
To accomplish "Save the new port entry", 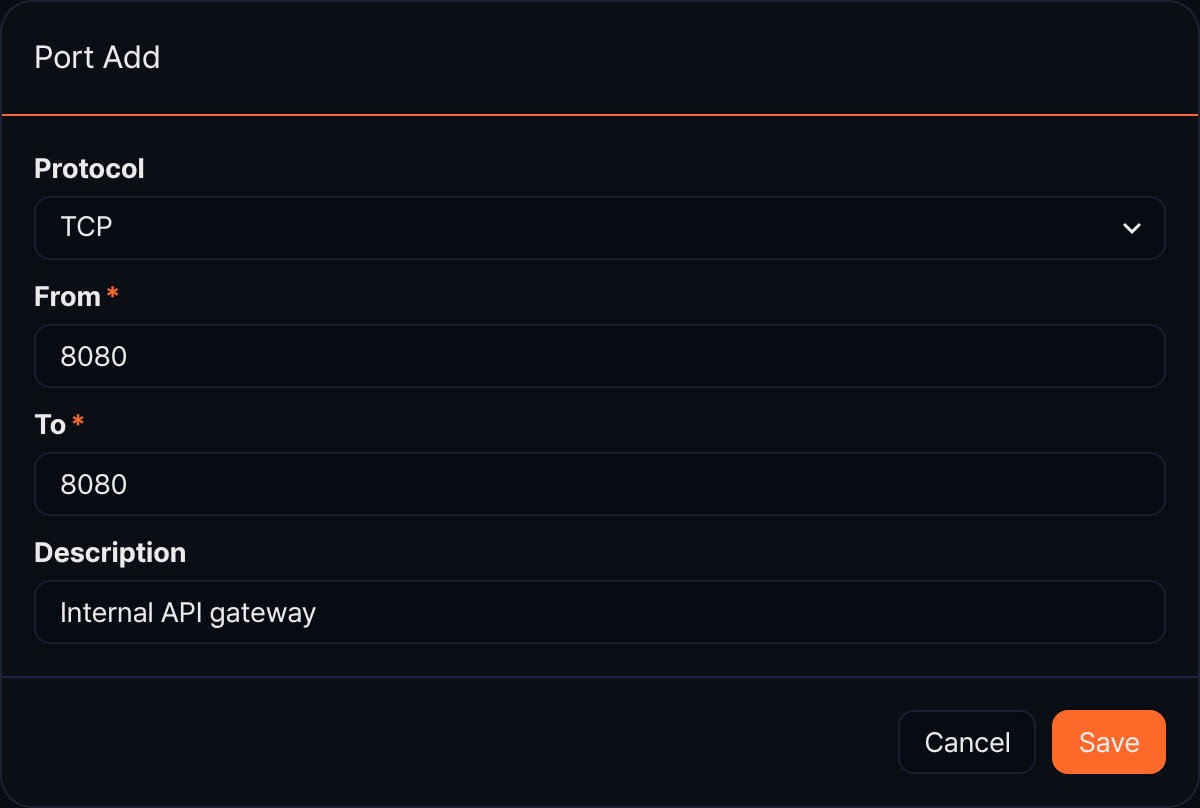I will (x=1109, y=742).
